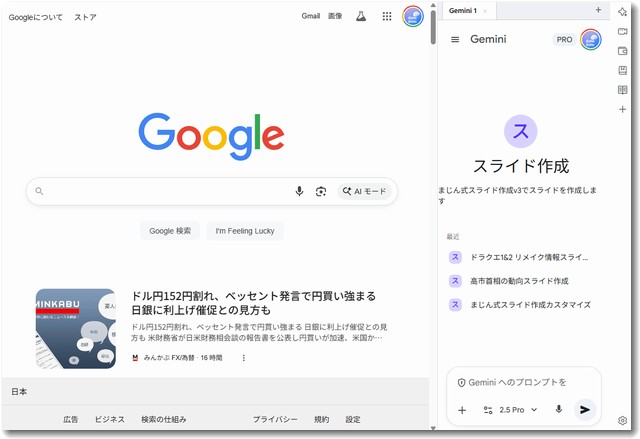Add a new tab in the side panel
This screenshot has width=640, height=439.
pos(598,10)
